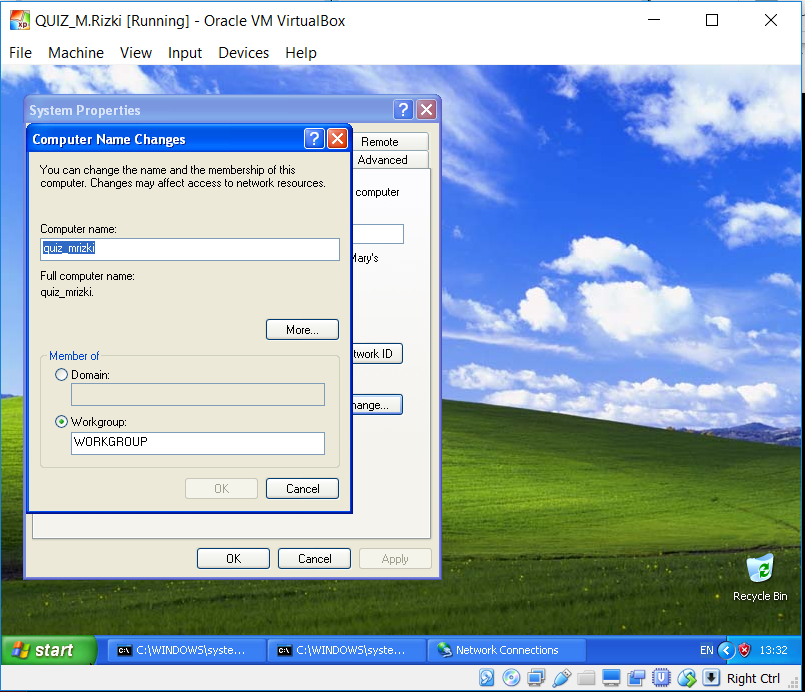Open the Machine menu
Screen dimensions: 805x692
click(76, 53)
